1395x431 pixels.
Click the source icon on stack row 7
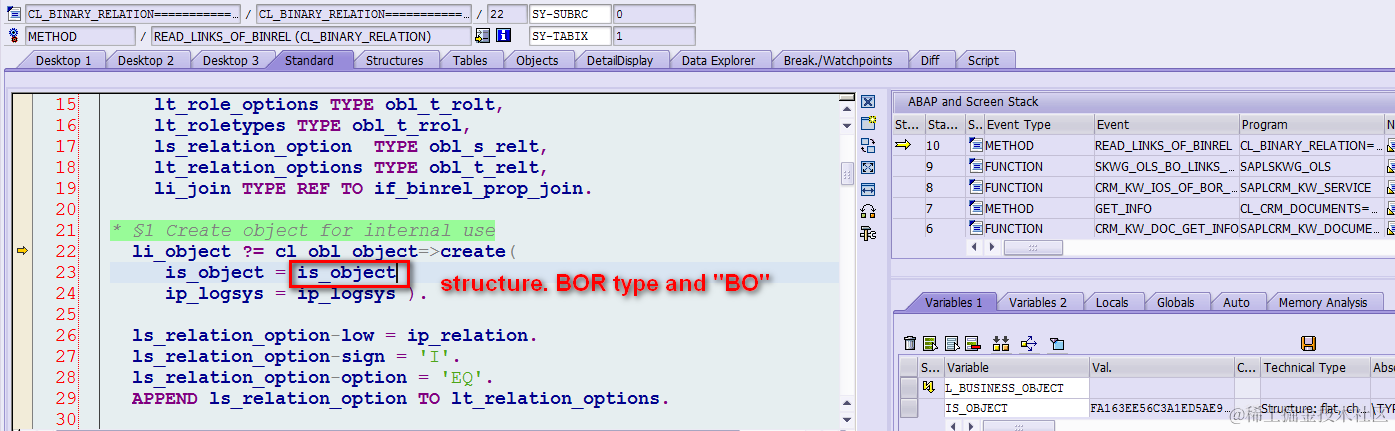(976, 209)
